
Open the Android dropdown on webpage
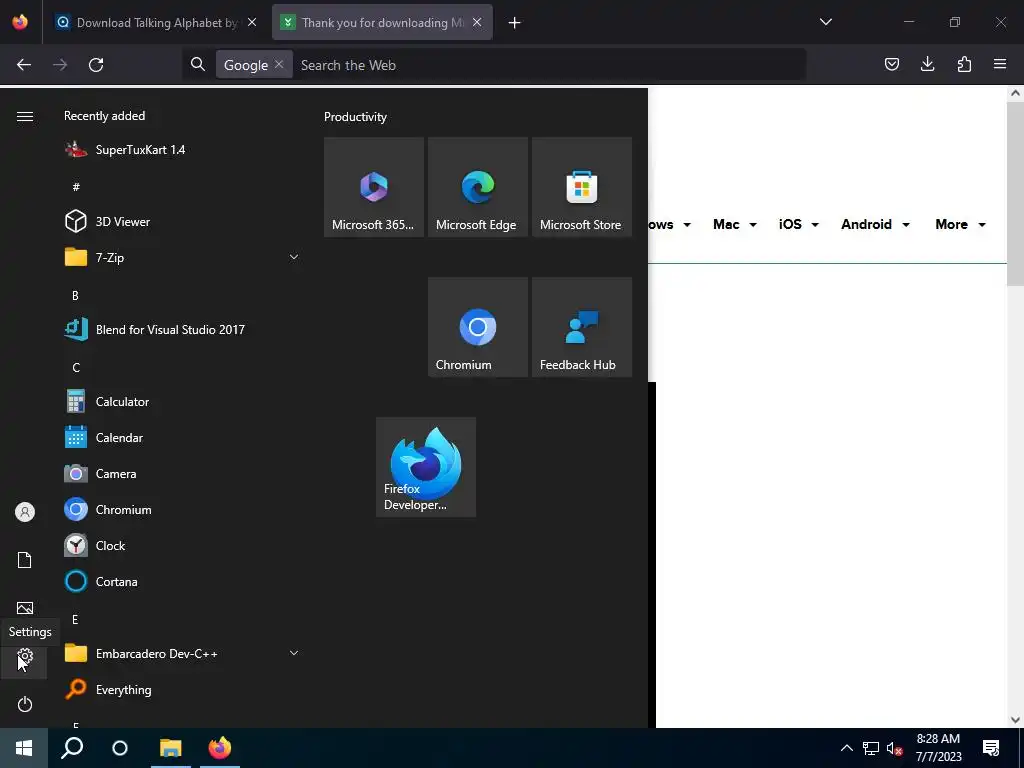(875, 224)
